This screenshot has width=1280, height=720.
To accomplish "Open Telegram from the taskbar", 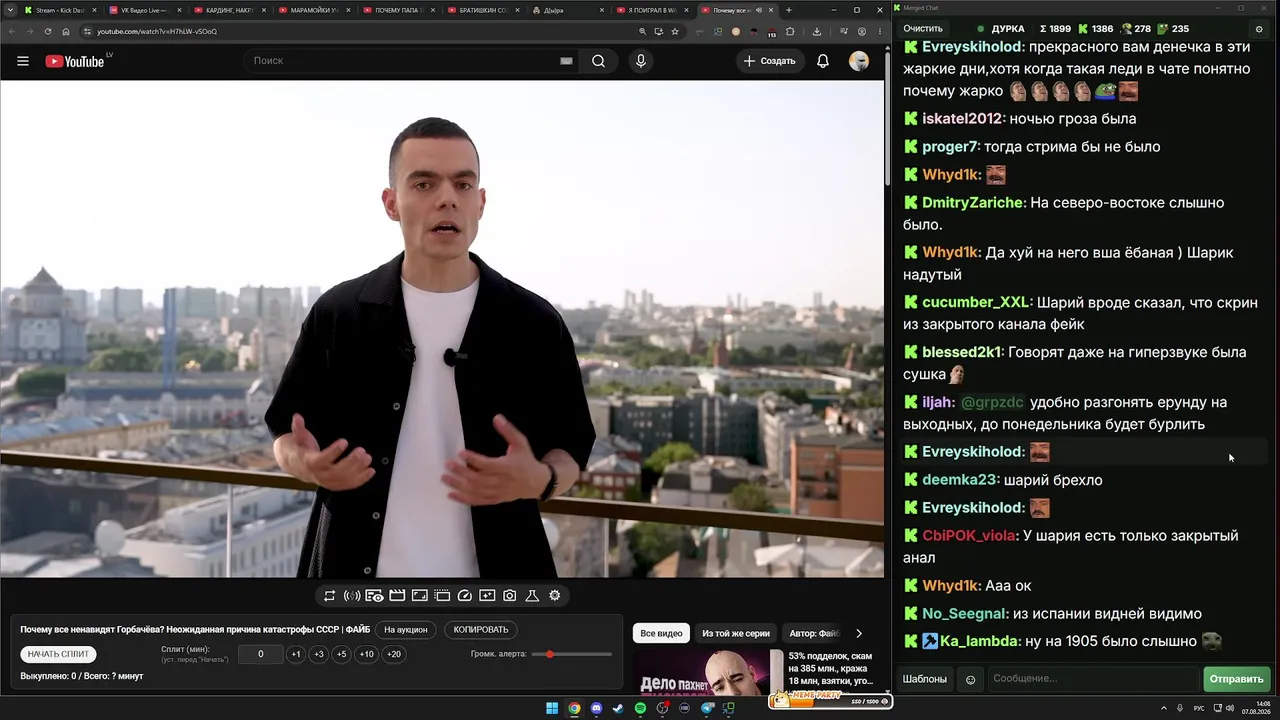I will click(708, 709).
